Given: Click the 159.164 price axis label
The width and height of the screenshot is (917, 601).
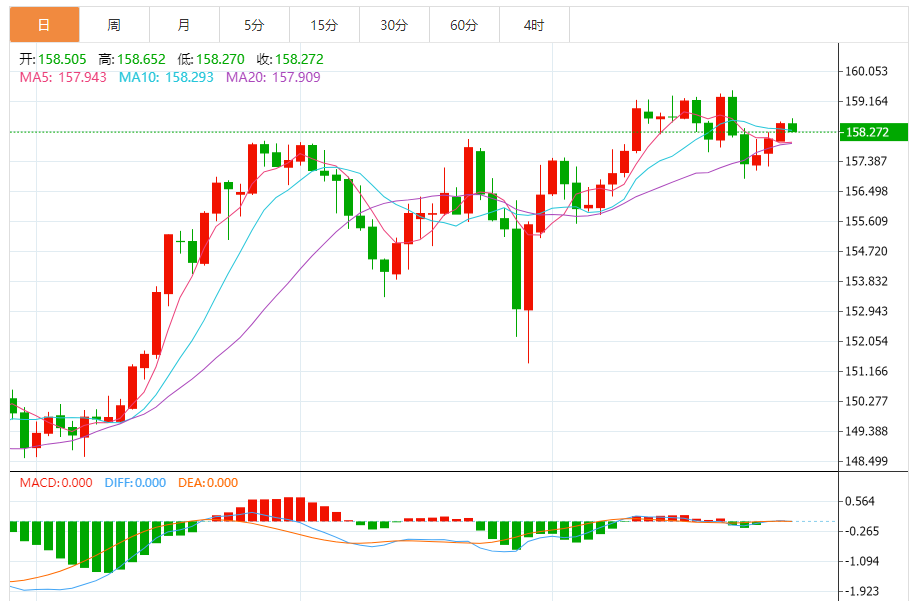Looking at the screenshot, I should pyautogui.click(x=867, y=101).
